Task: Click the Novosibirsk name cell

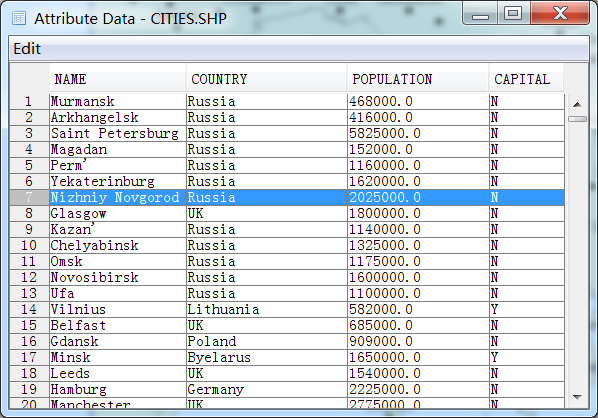Action: [118, 278]
